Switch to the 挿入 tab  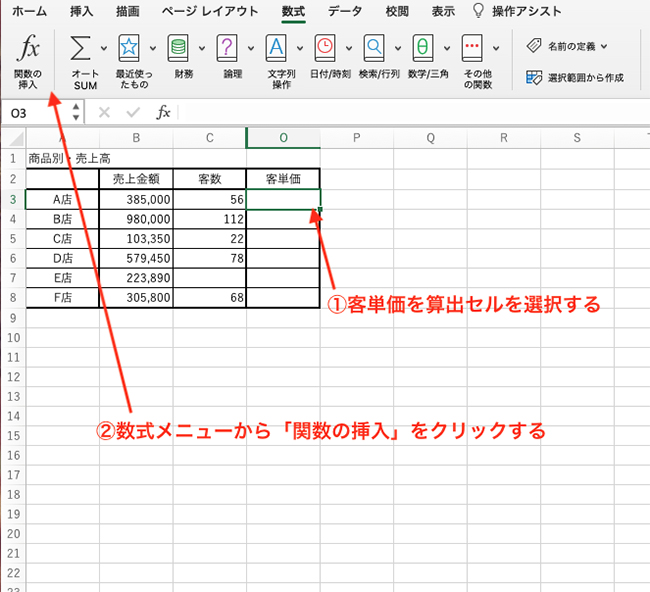click(81, 11)
